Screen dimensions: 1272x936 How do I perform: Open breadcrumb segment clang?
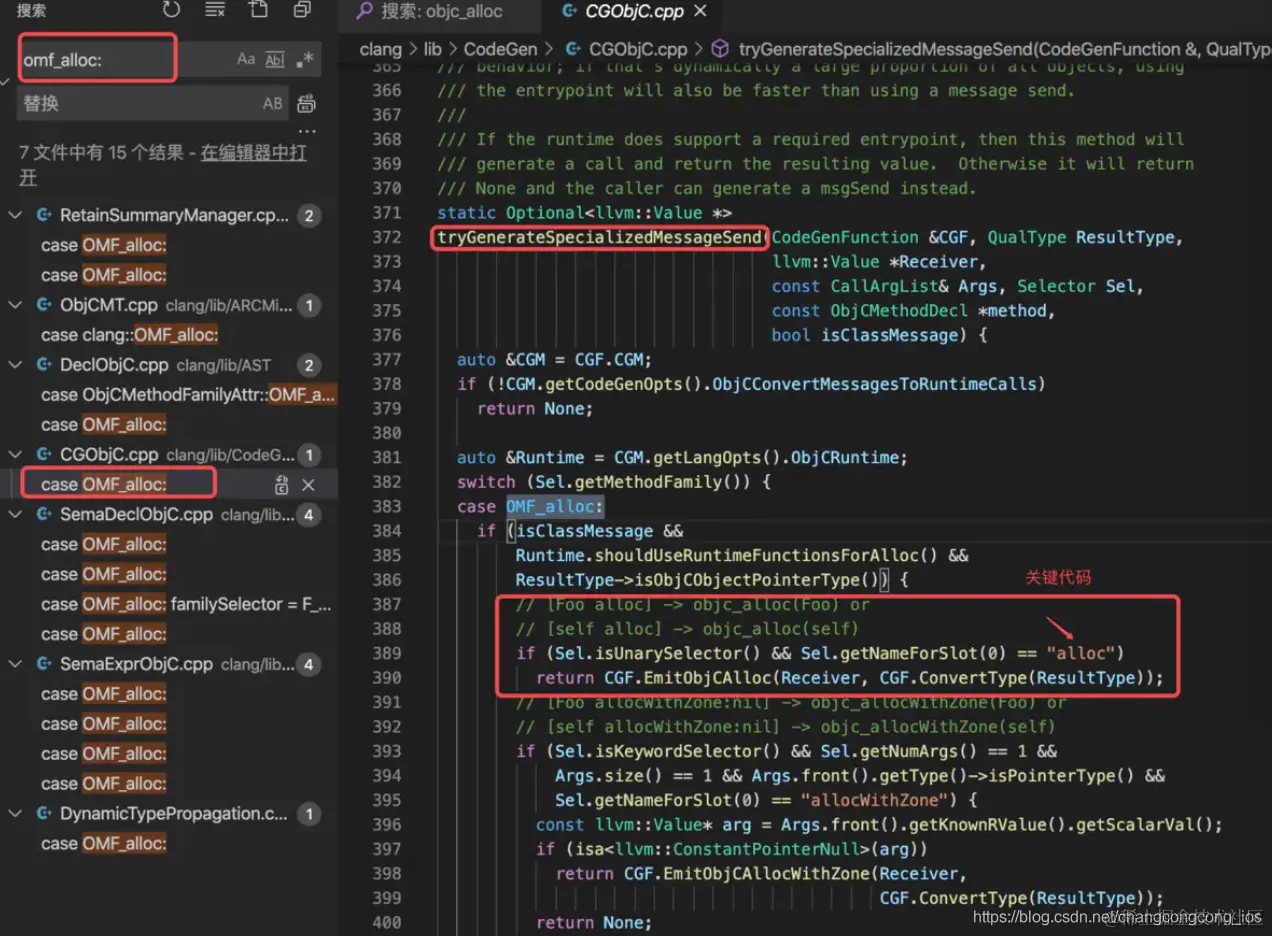[x=380, y=49]
